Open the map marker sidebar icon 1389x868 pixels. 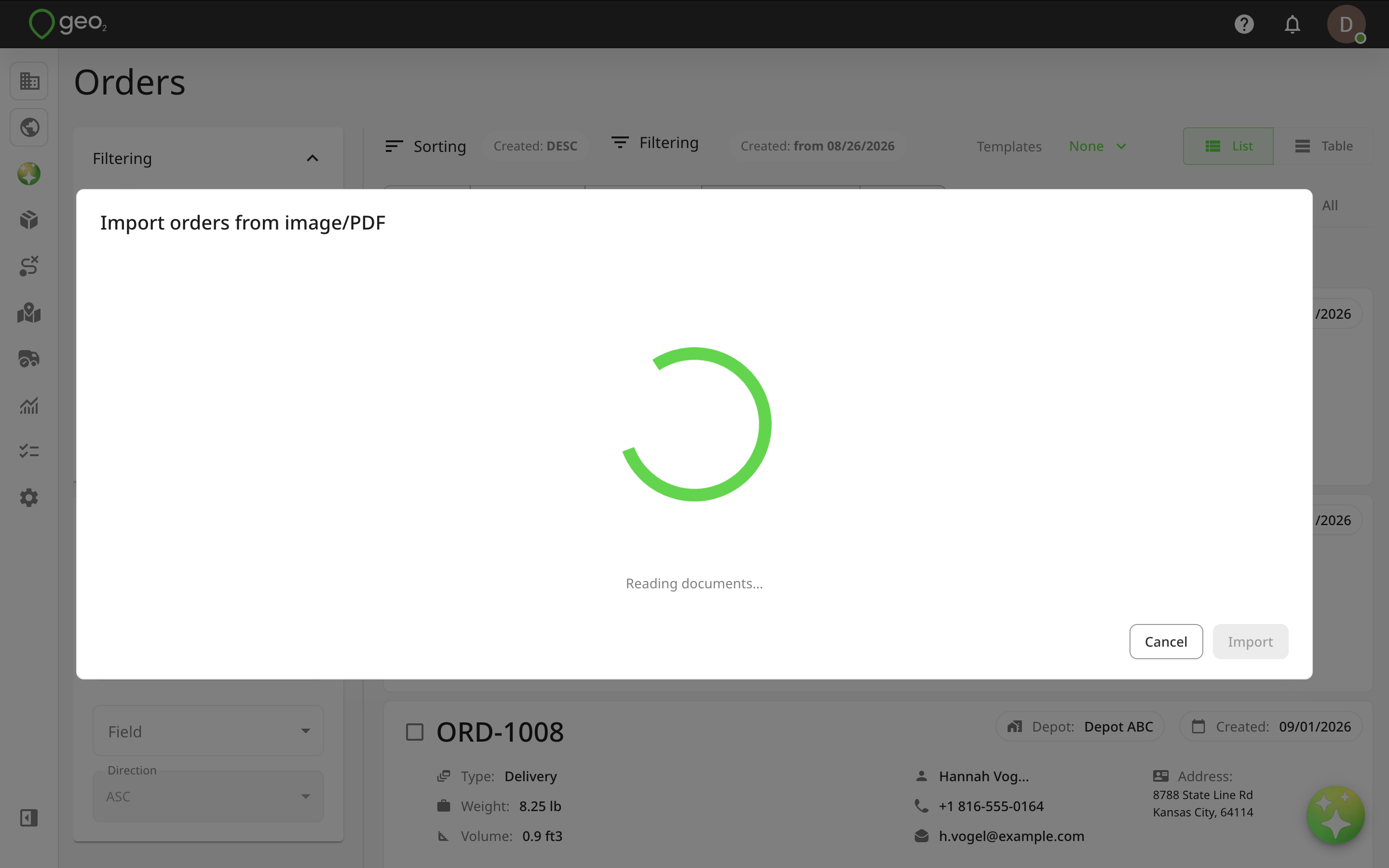pos(29,313)
